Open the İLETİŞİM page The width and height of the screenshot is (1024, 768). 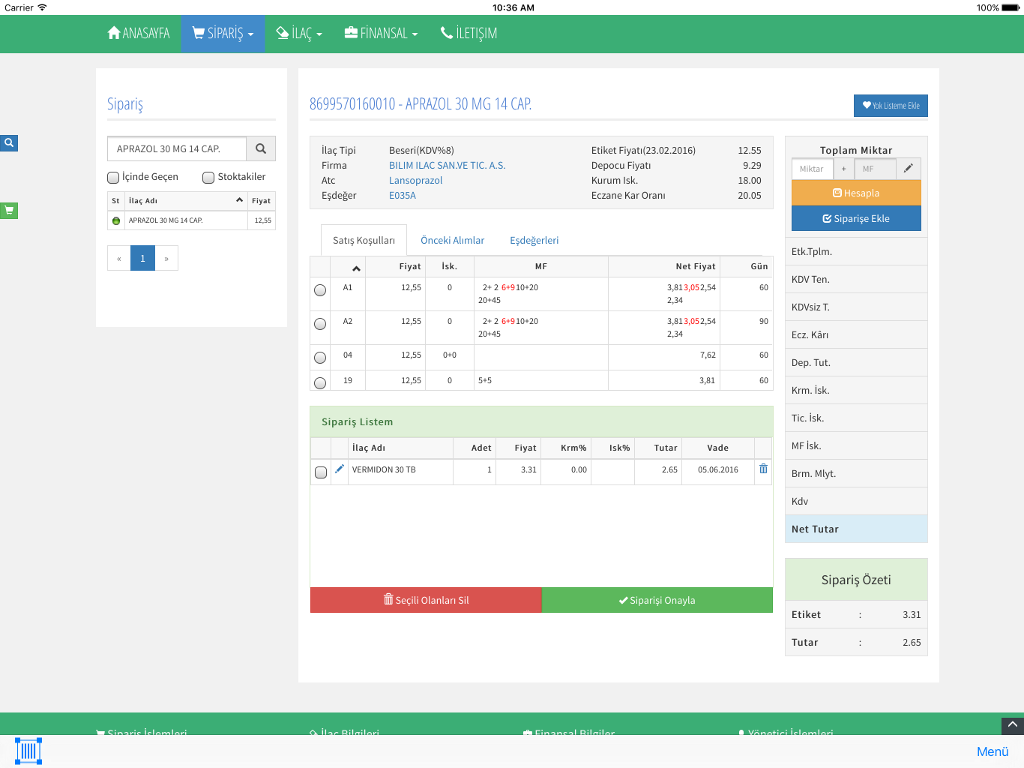tap(469, 33)
